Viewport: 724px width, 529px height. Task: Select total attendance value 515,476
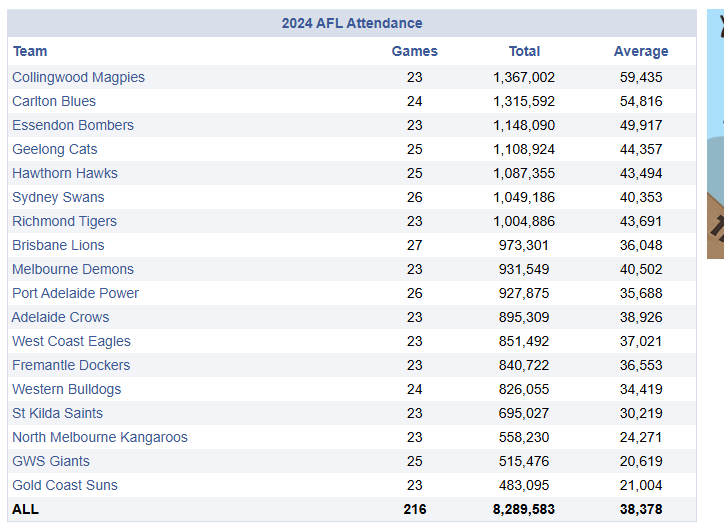coord(524,461)
